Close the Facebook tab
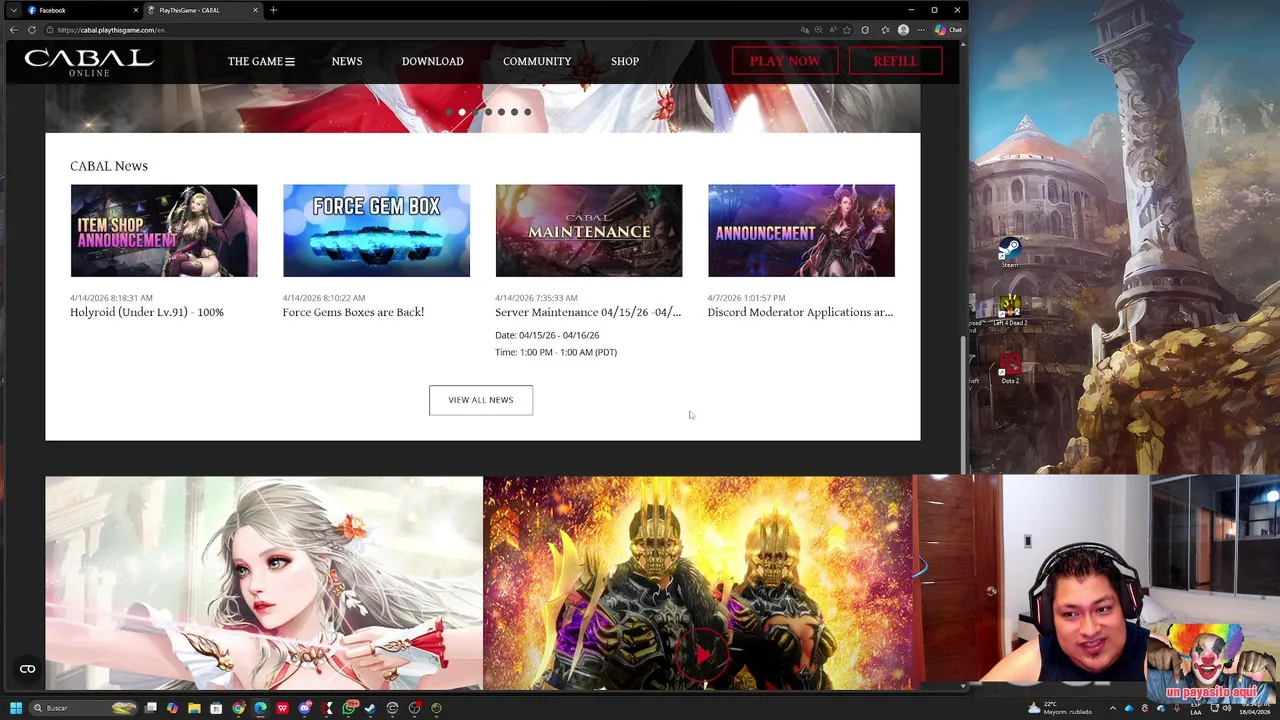The height and width of the screenshot is (720, 1280). pos(136,10)
